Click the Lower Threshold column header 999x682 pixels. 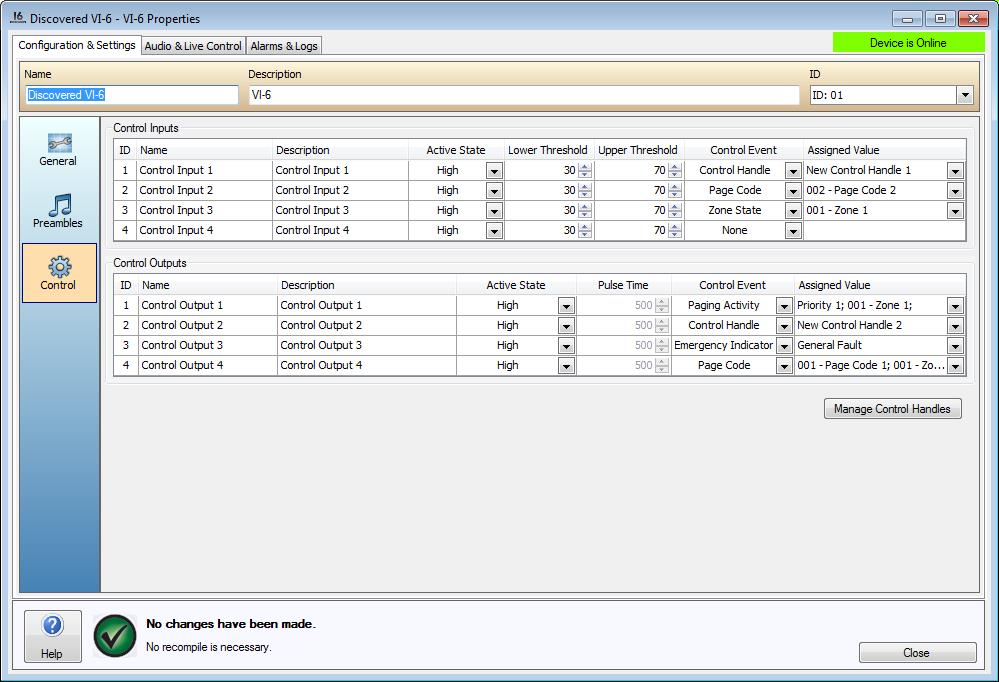[548, 150]
